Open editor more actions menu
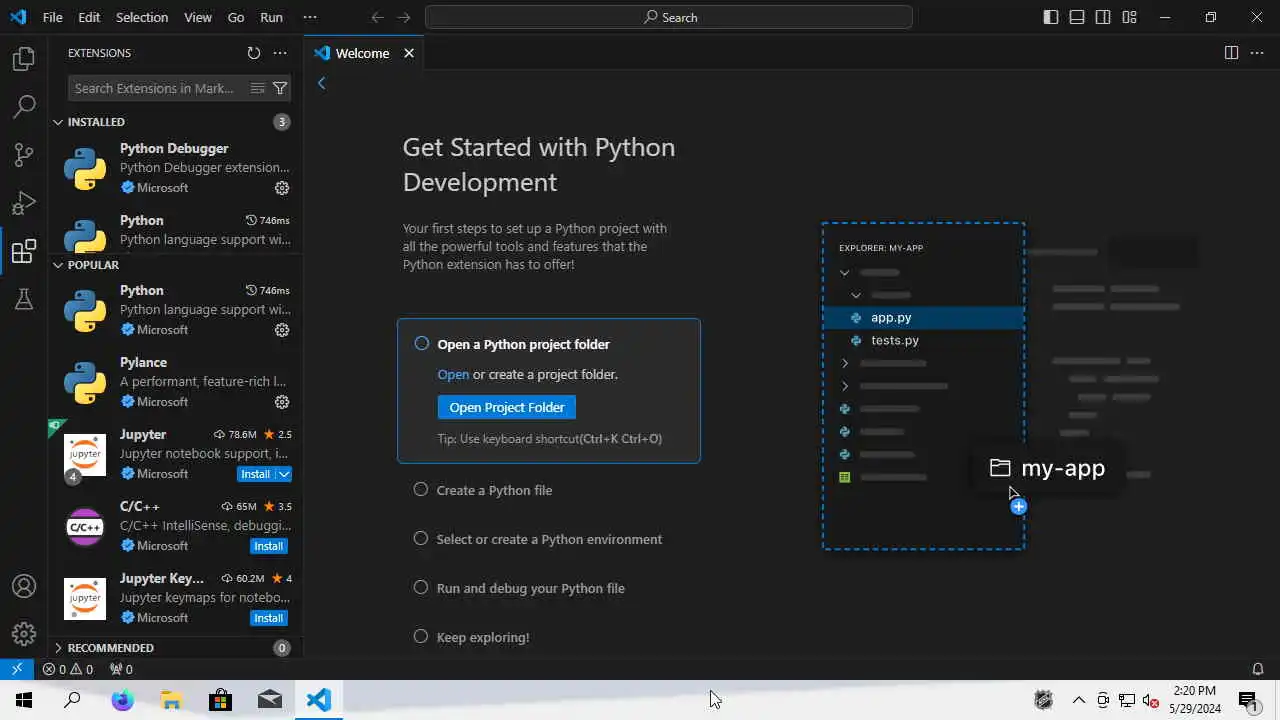The image size is (1280, 720). 1257,53
